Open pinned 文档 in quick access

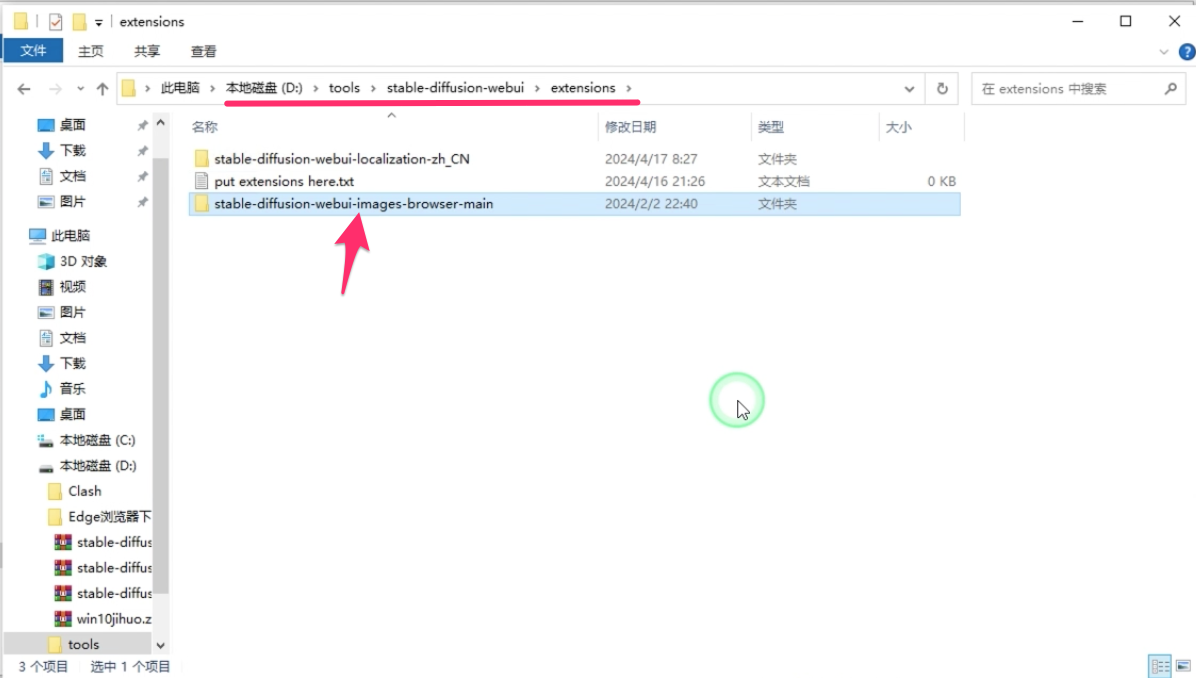(x=72, y=176)
